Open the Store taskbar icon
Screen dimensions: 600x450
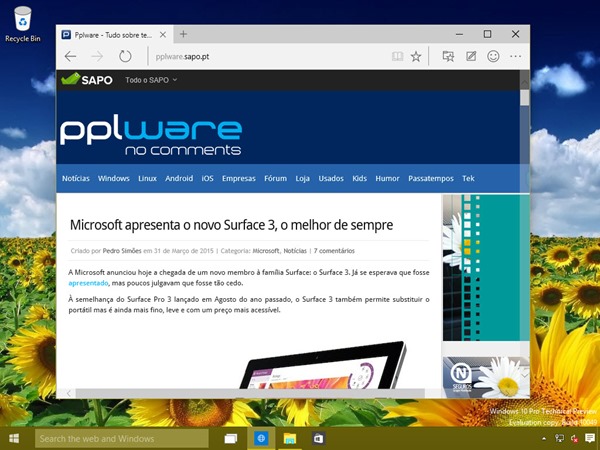318,439
